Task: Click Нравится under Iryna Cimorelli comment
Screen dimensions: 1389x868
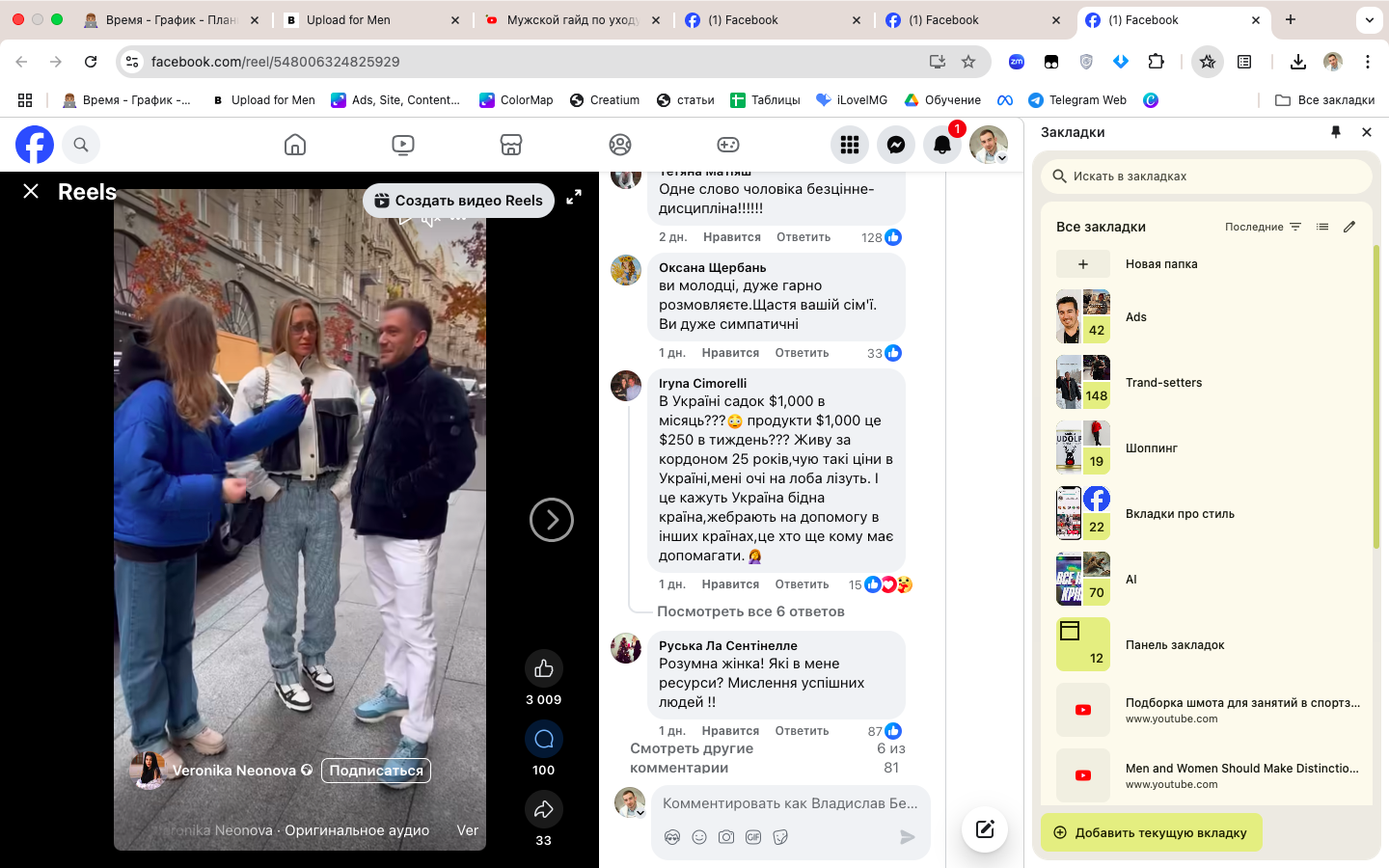Action: click(730, 584)
